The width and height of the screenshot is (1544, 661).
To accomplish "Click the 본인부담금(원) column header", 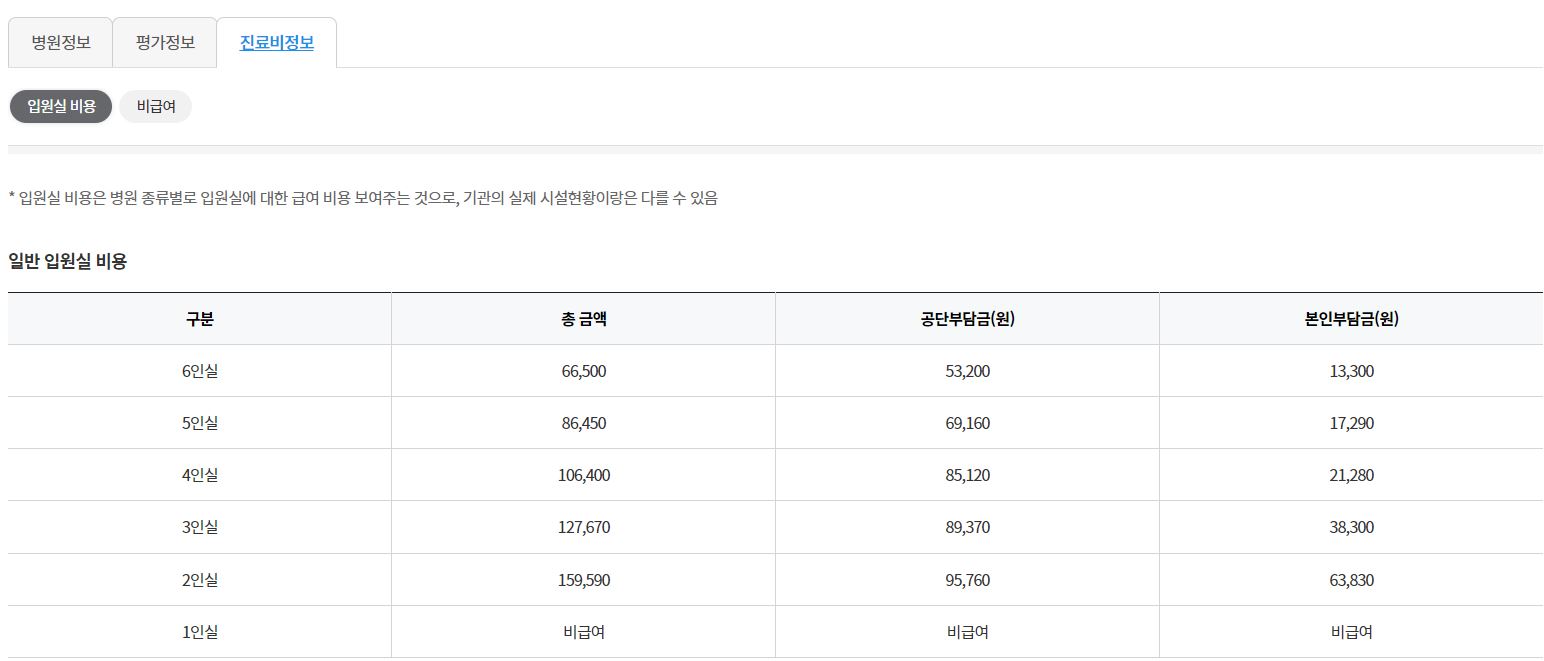I will 1350,318.
